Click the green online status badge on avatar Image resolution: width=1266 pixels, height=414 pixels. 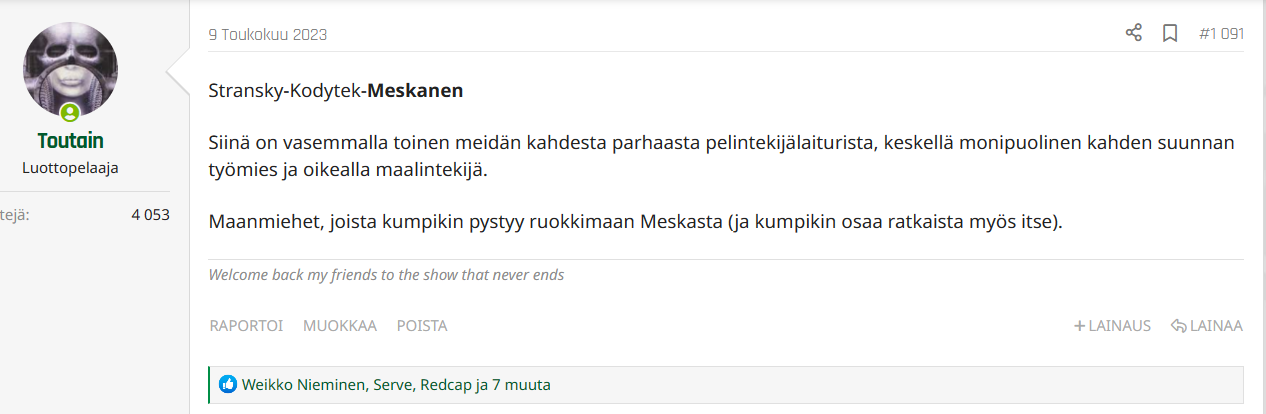(70, 112)
